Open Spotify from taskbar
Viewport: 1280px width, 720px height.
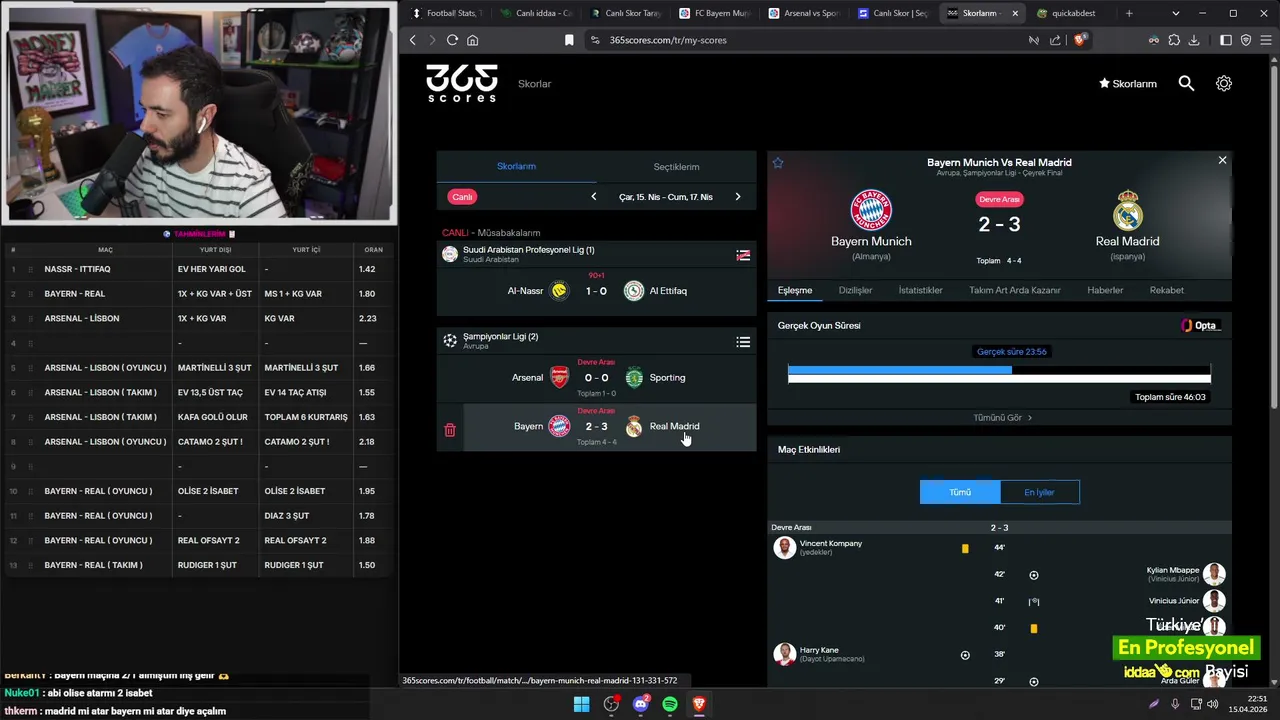pos(670,704)
